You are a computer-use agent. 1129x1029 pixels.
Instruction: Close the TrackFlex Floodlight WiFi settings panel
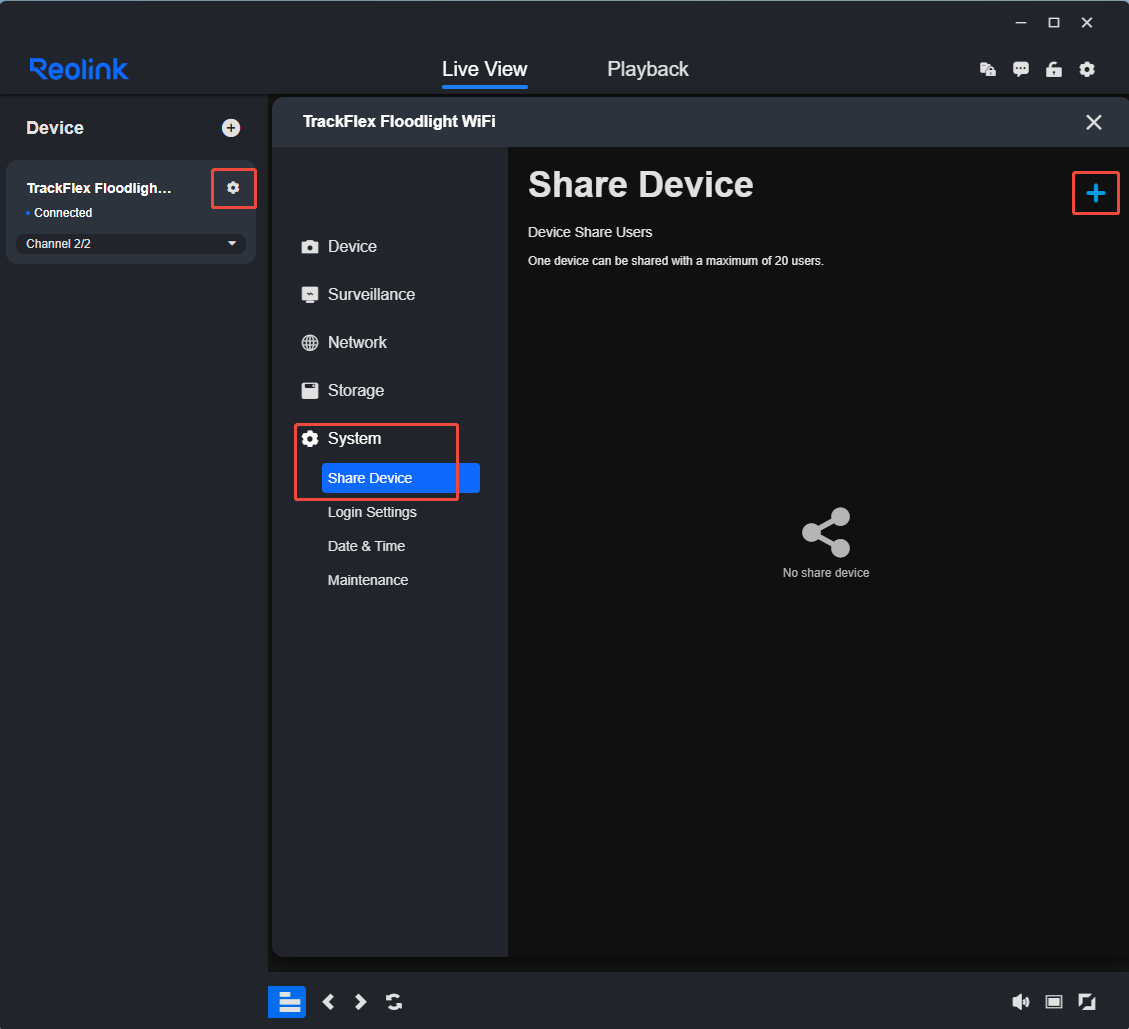point(1093,122)
